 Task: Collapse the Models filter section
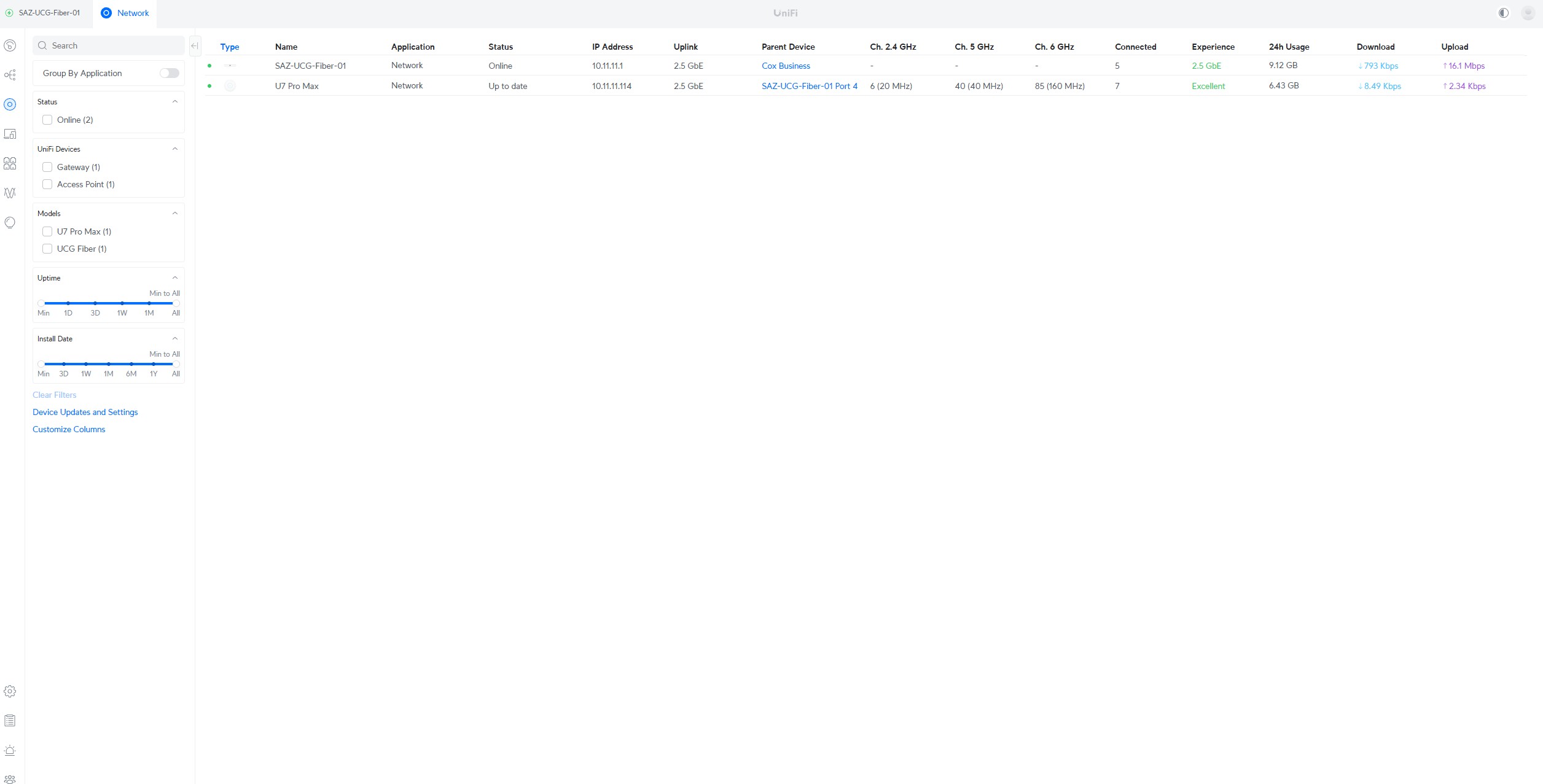tap(175, 214)
